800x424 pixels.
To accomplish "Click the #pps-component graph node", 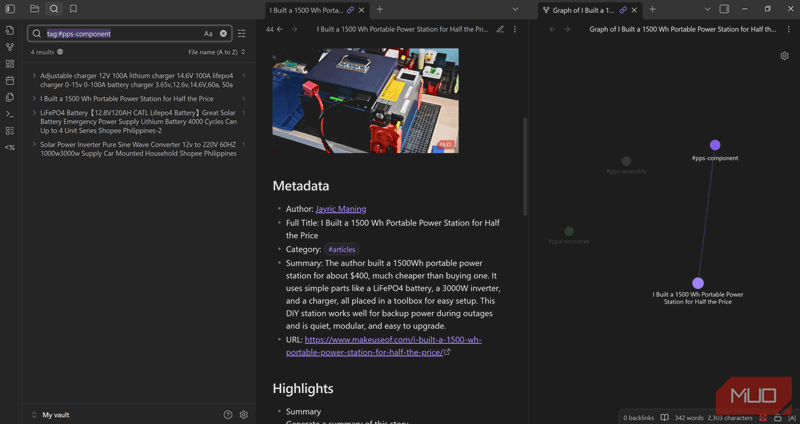I will [715, 145].
